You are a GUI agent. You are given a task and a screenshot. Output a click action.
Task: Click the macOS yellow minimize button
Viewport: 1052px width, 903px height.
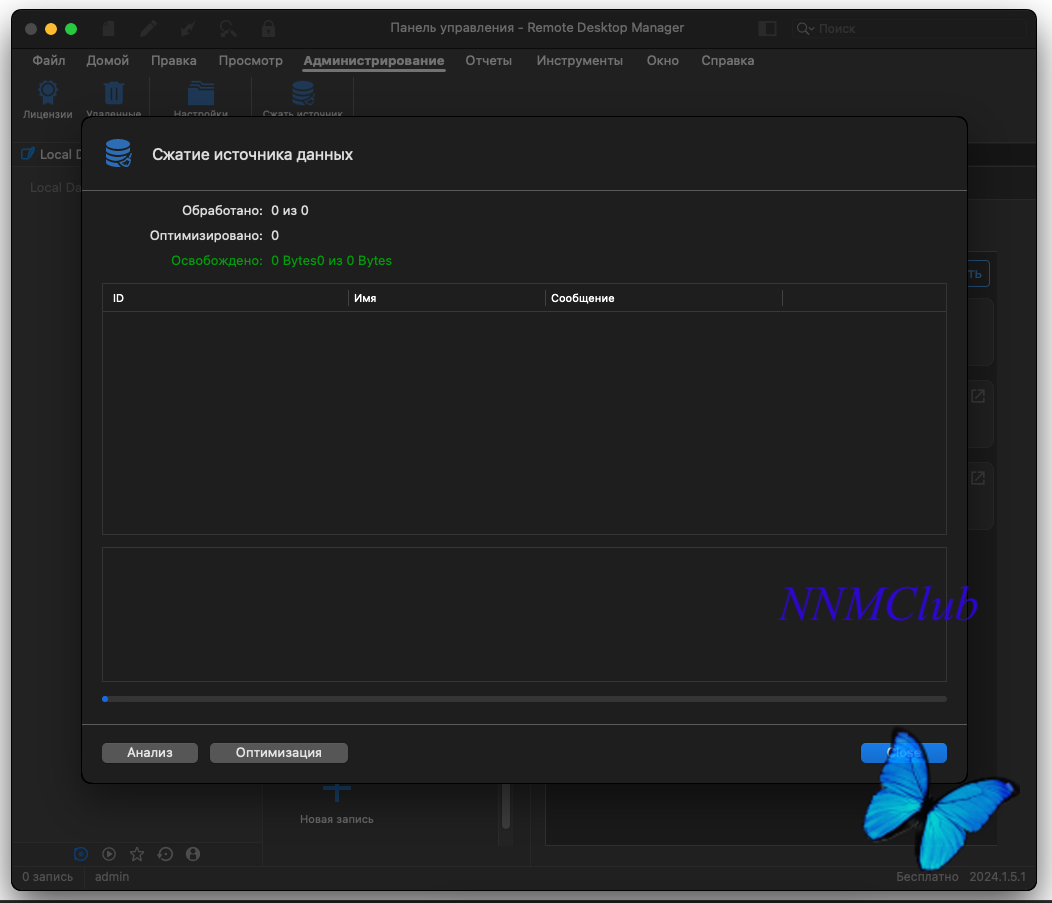coord(51,29)
